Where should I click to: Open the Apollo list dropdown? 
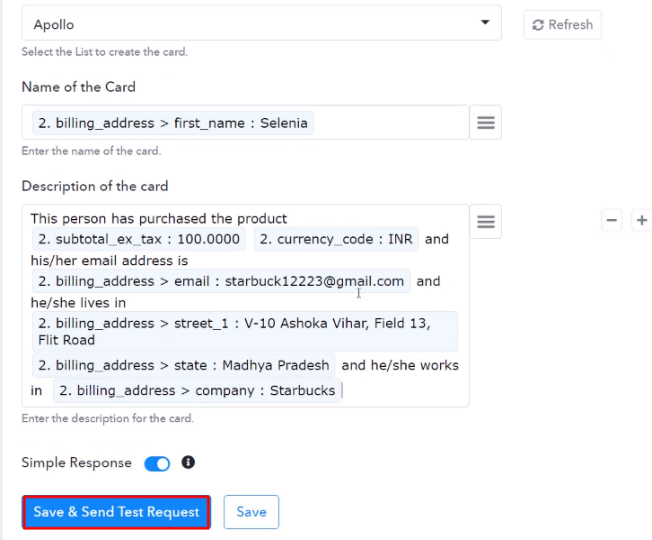point(260,24)
